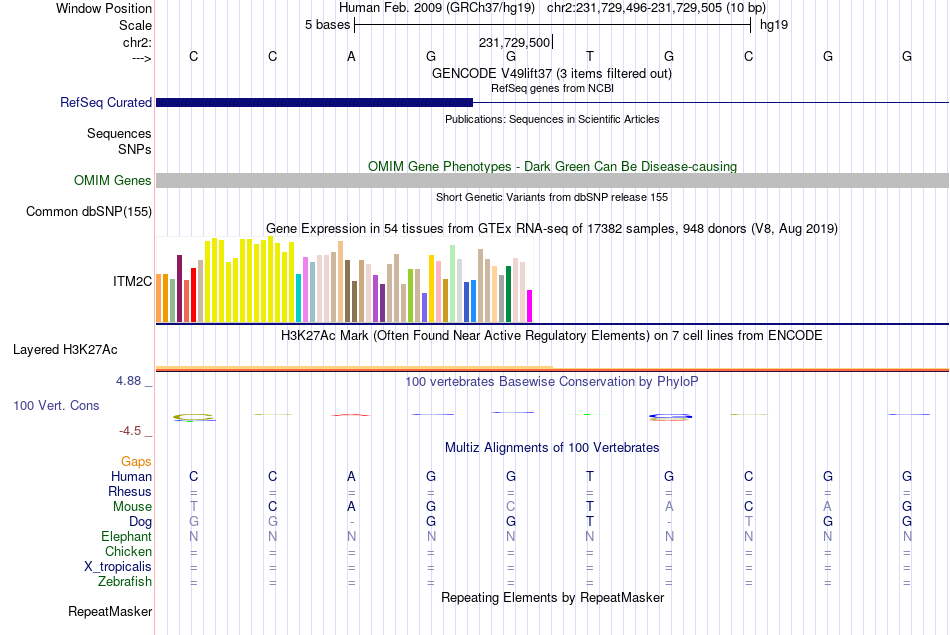
Task: Select the OMIM Genes track label
Action: click(112, 181)
